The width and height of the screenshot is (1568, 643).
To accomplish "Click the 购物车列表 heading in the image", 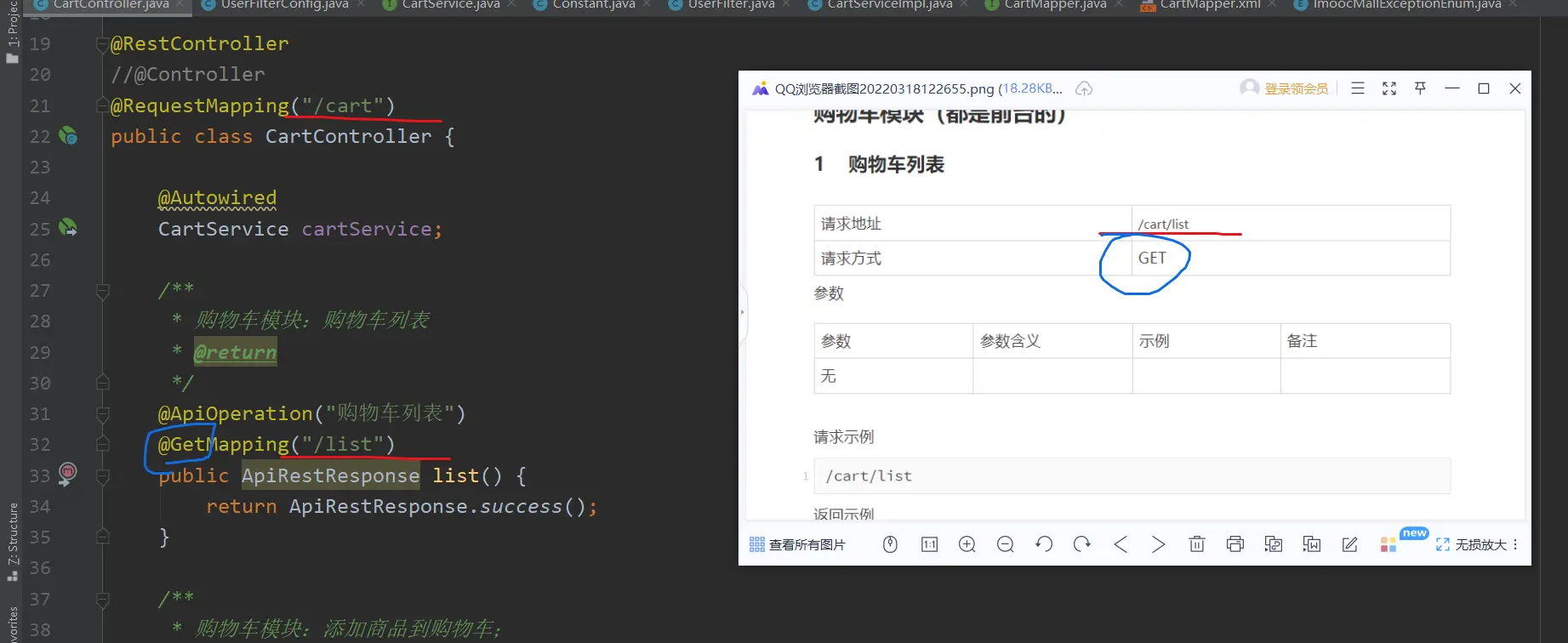I will (x=896, y=164).
